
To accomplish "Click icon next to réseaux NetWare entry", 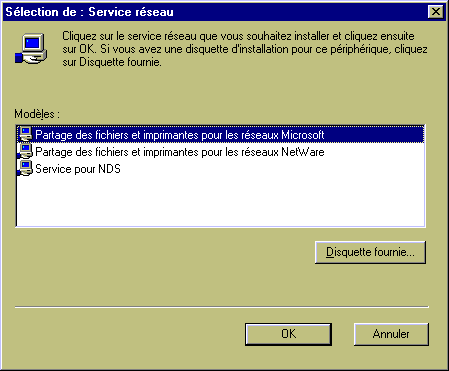I will [25, 151].
